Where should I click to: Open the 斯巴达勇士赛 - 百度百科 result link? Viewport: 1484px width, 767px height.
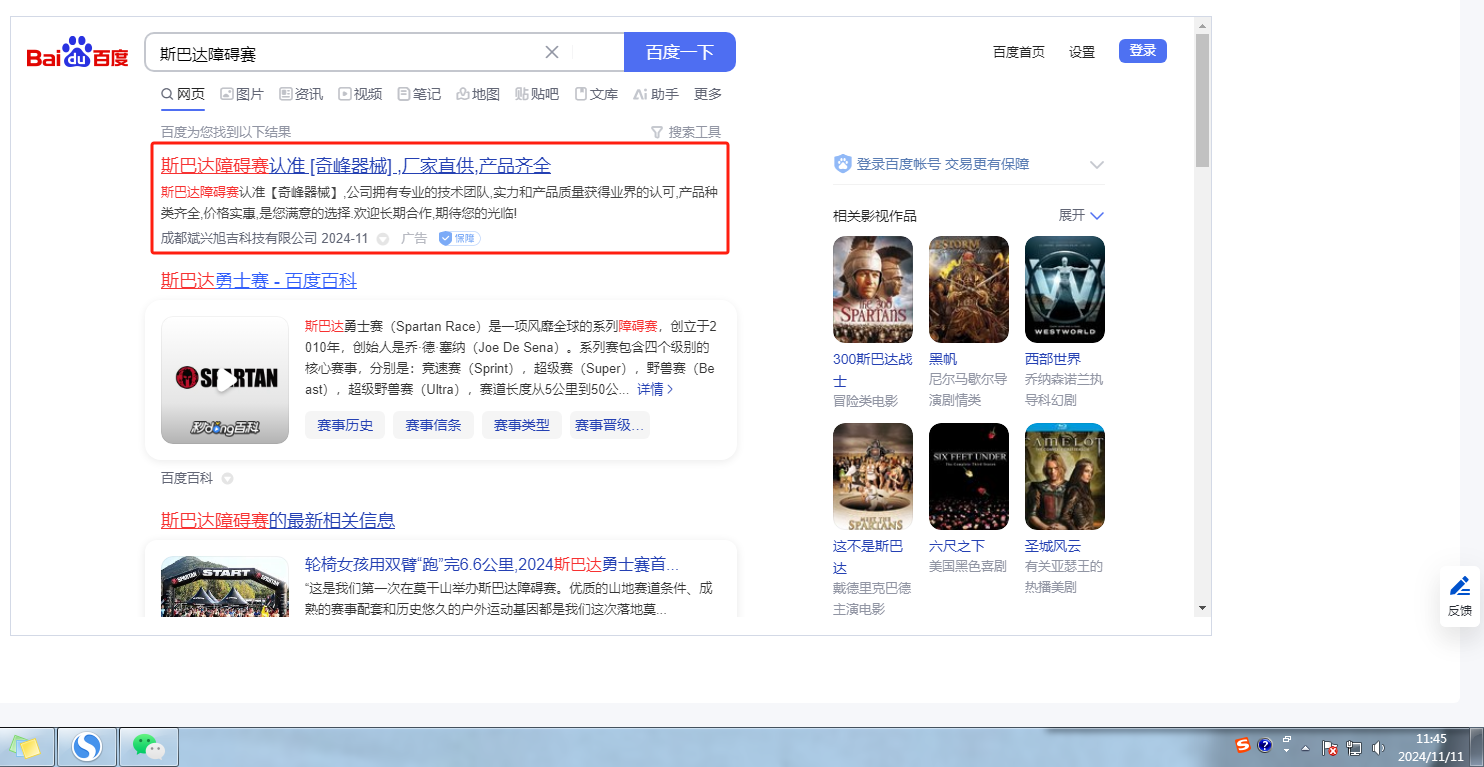point(258,281)
